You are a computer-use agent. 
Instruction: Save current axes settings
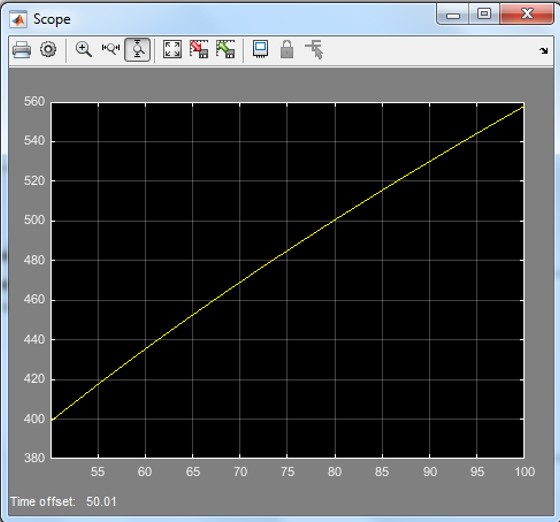tap(199, 49)
